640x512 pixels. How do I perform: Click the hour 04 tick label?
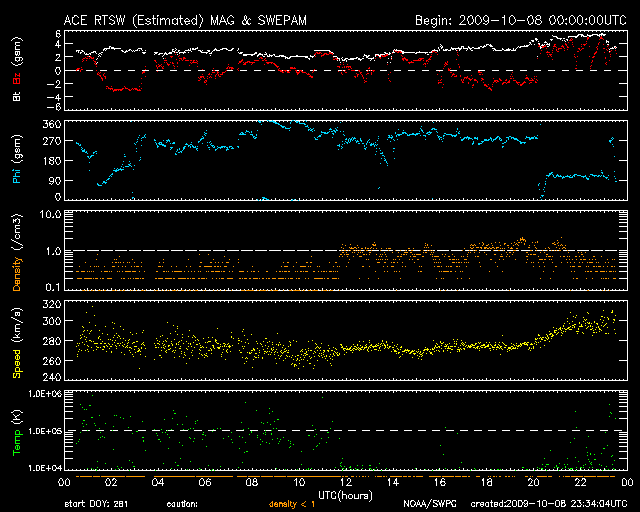coord(158,482)
